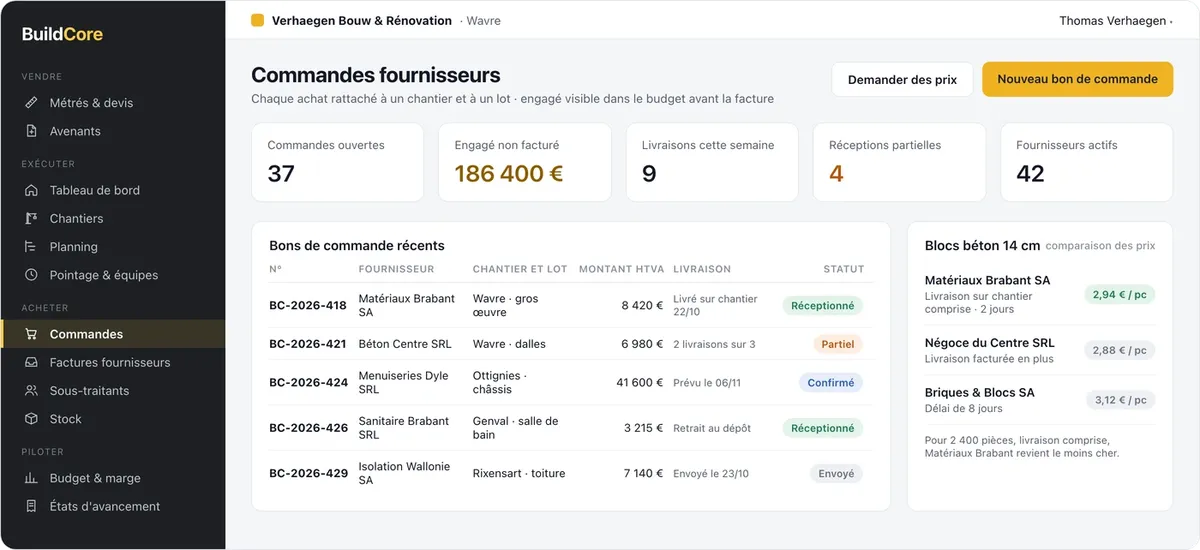
Task: Click the Planning gantt icon
Action: (x=31, y=246)
